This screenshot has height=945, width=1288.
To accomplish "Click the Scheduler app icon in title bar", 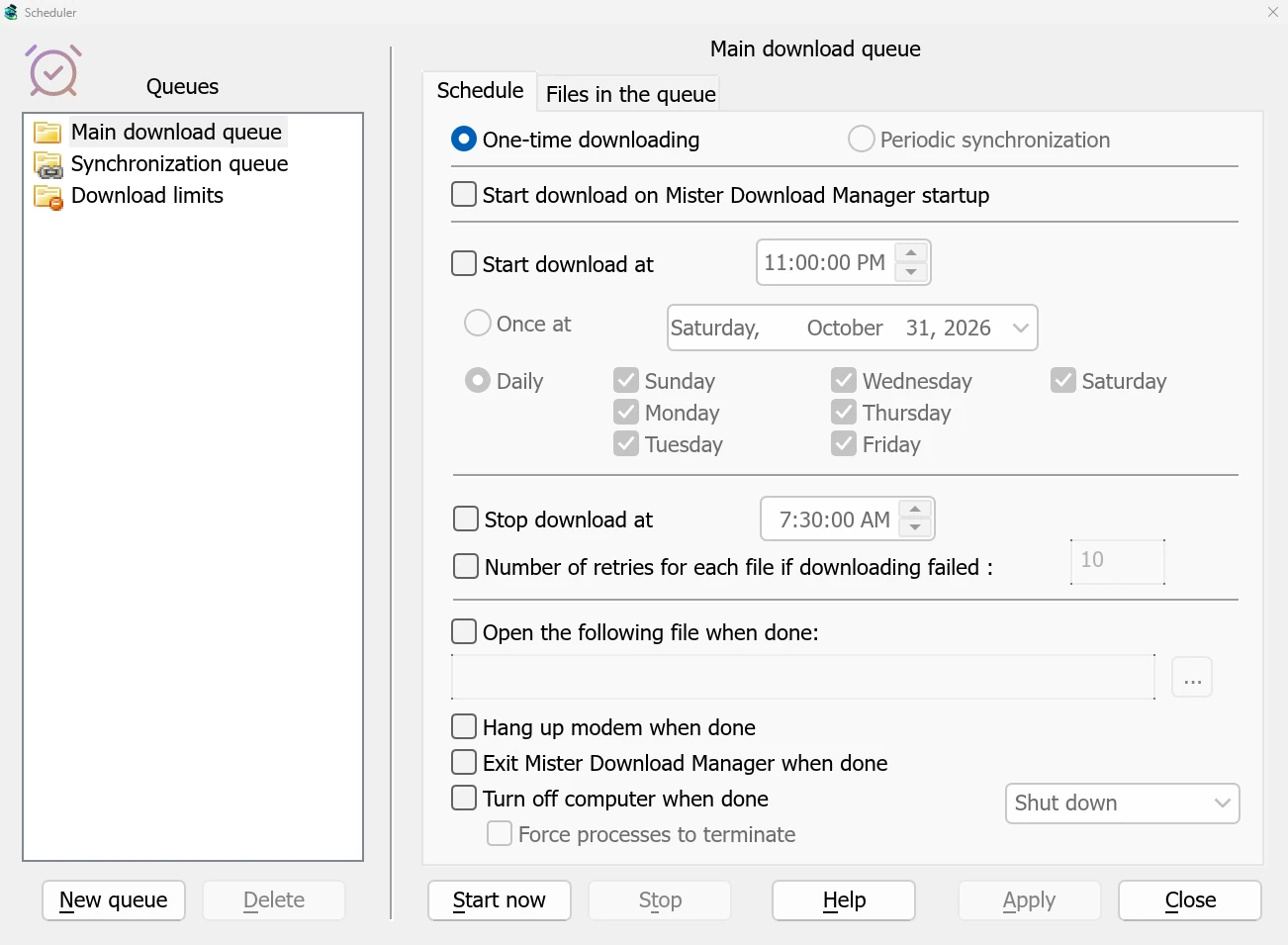I will click(11, 13).
